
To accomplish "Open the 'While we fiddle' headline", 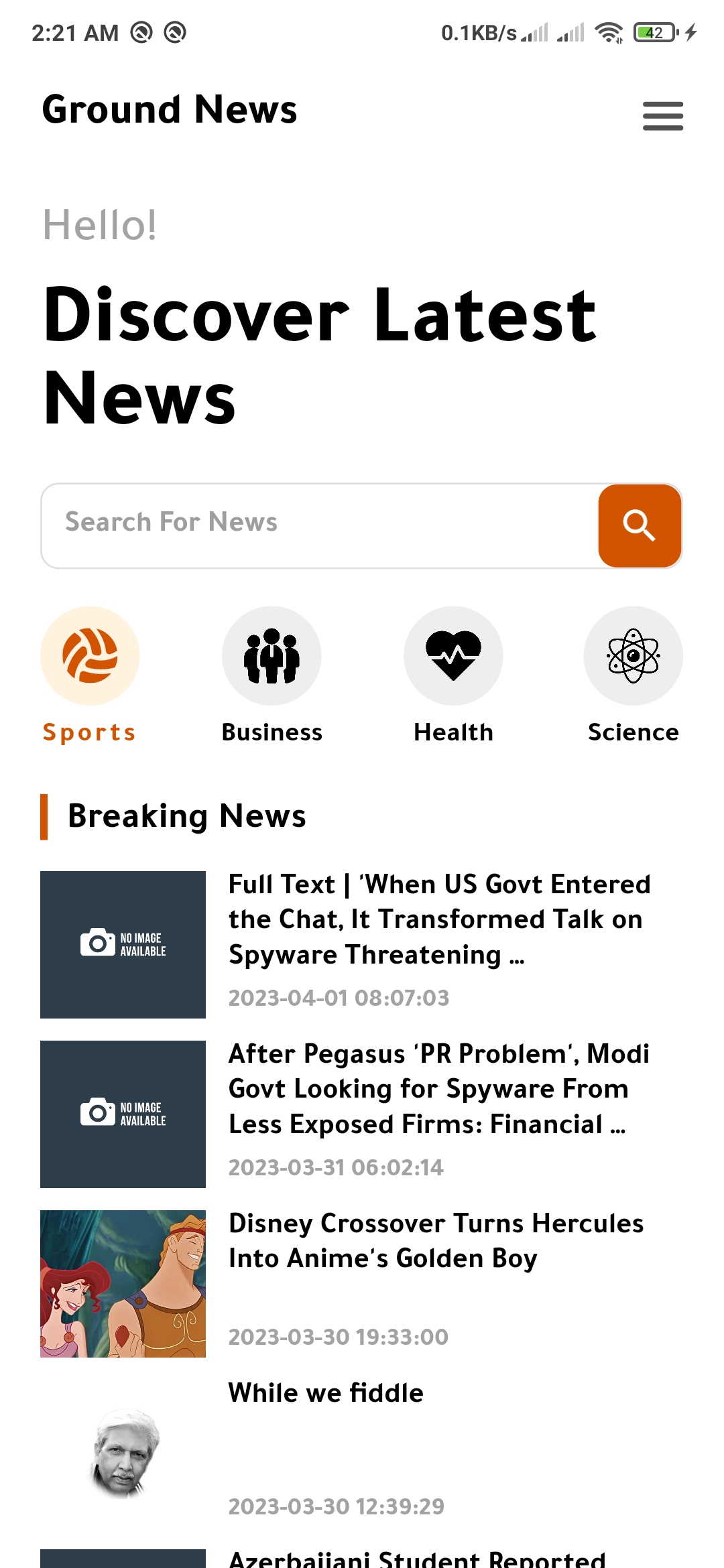I will [326, 1393].
